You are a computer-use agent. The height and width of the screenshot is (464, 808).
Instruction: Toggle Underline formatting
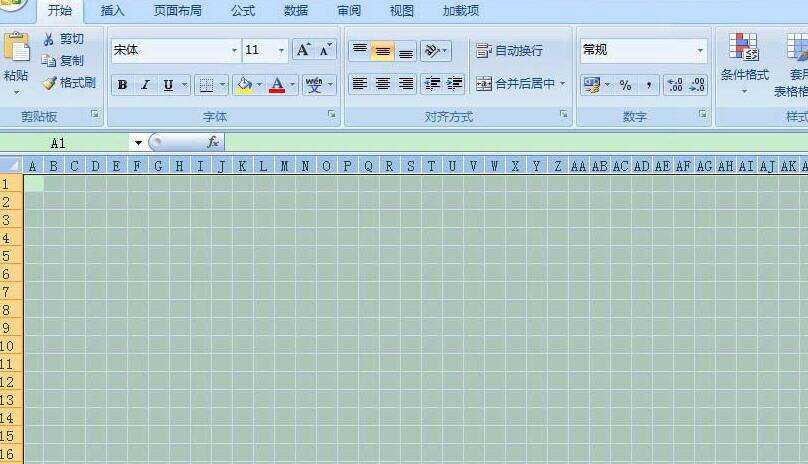point(168,85)
